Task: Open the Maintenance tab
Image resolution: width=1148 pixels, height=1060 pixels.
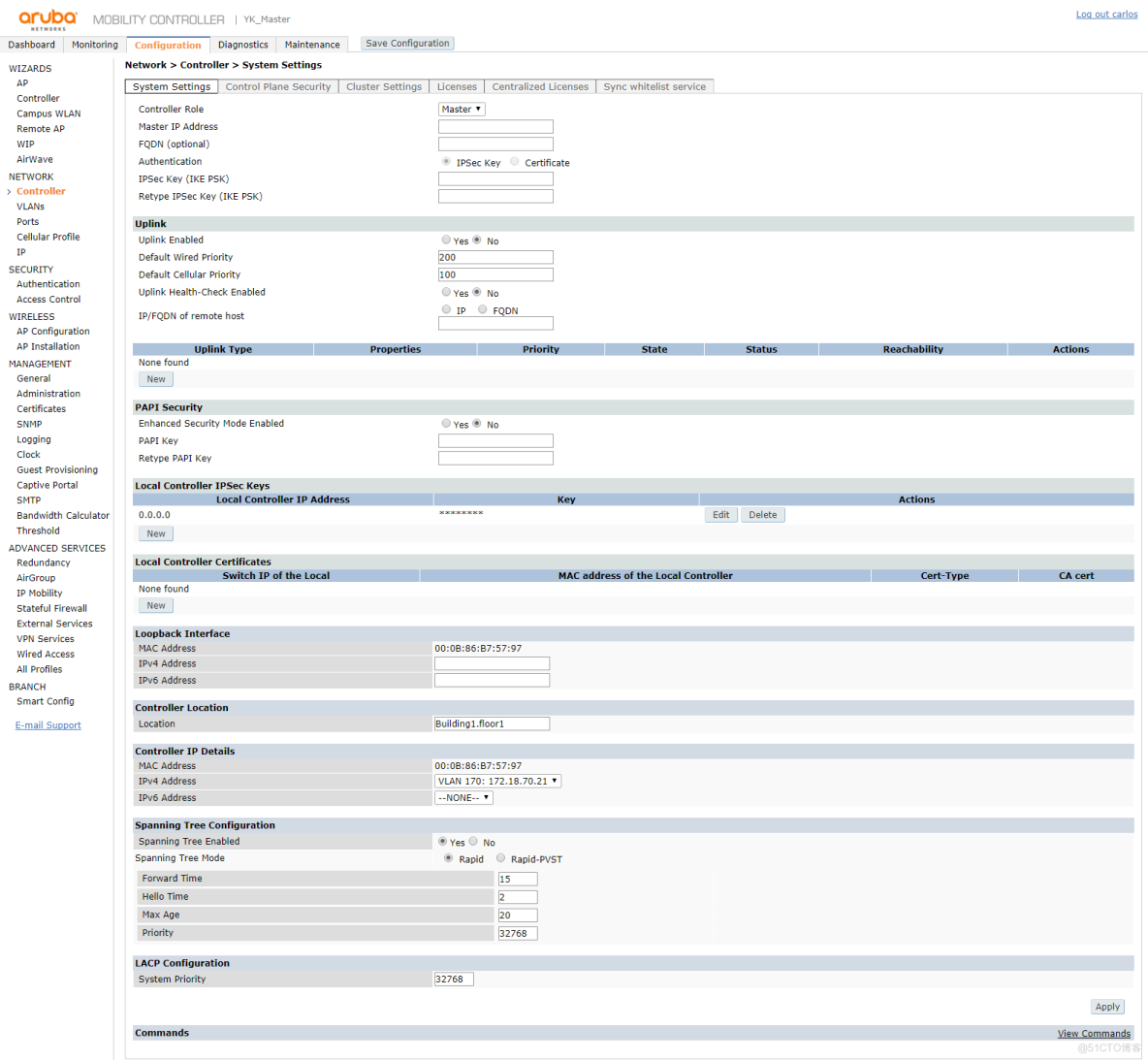Action: coord(312,45)
